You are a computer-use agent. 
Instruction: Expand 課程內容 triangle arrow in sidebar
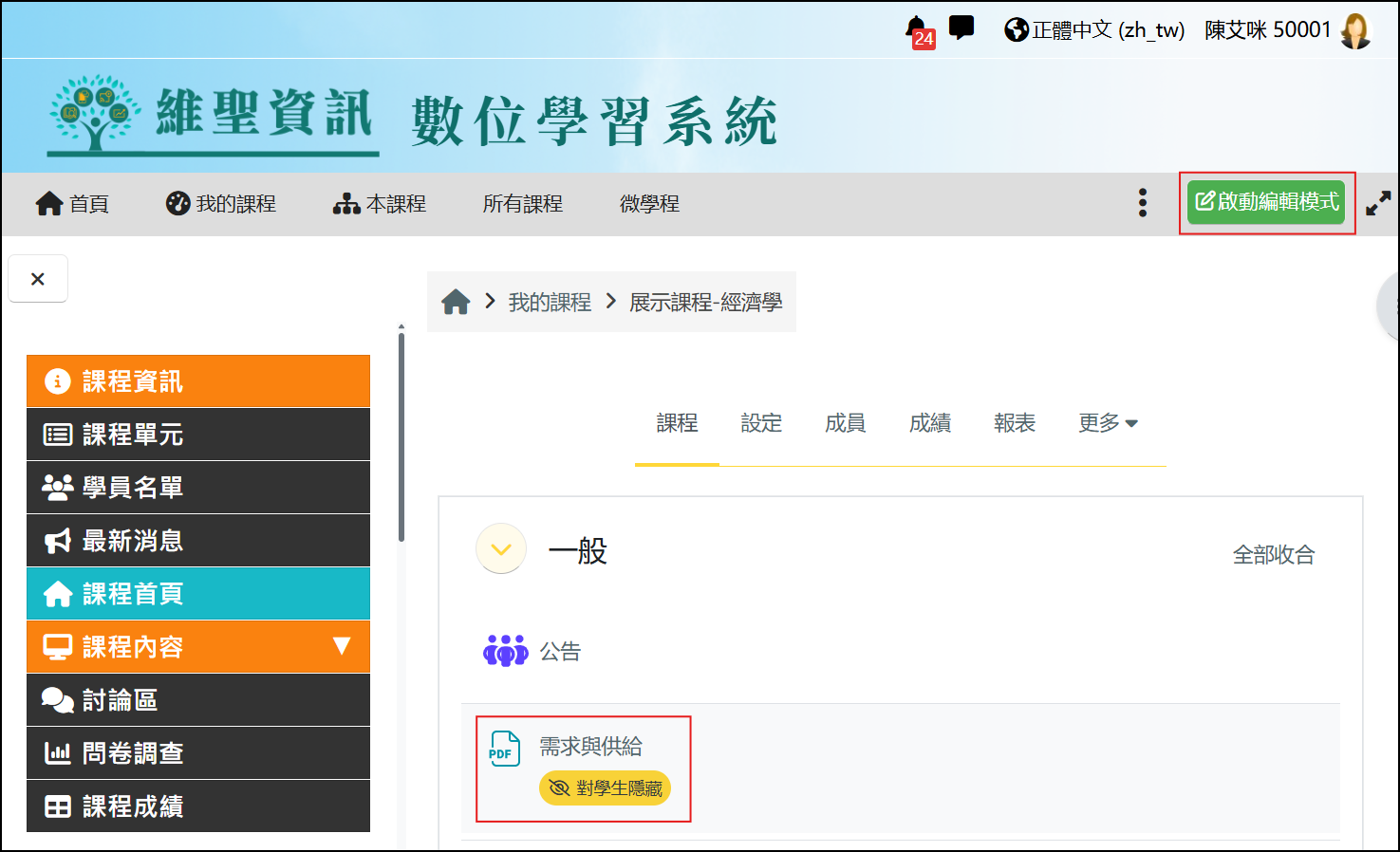tap(343, 646)
